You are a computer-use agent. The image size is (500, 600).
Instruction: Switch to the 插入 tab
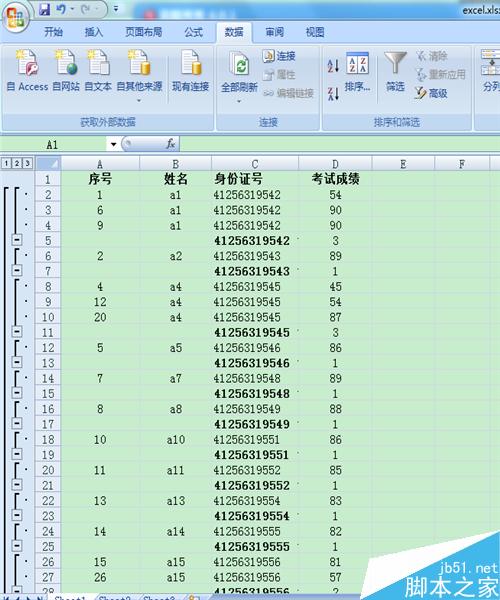click(x=94, y=32)
